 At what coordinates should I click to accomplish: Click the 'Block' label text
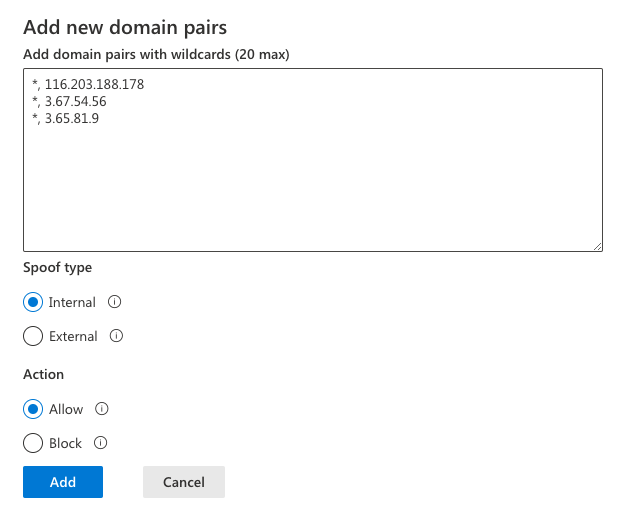pos(65,444)
